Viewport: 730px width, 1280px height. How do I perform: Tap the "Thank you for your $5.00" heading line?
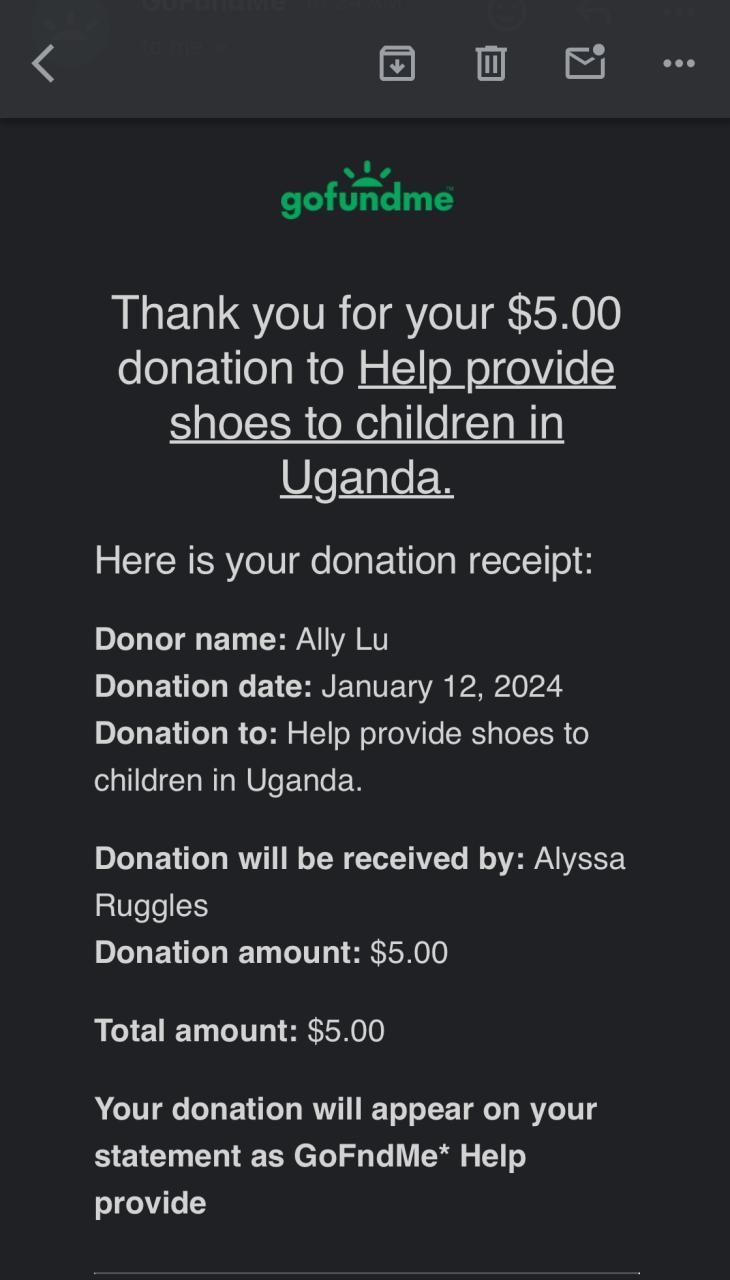[366, 313]
